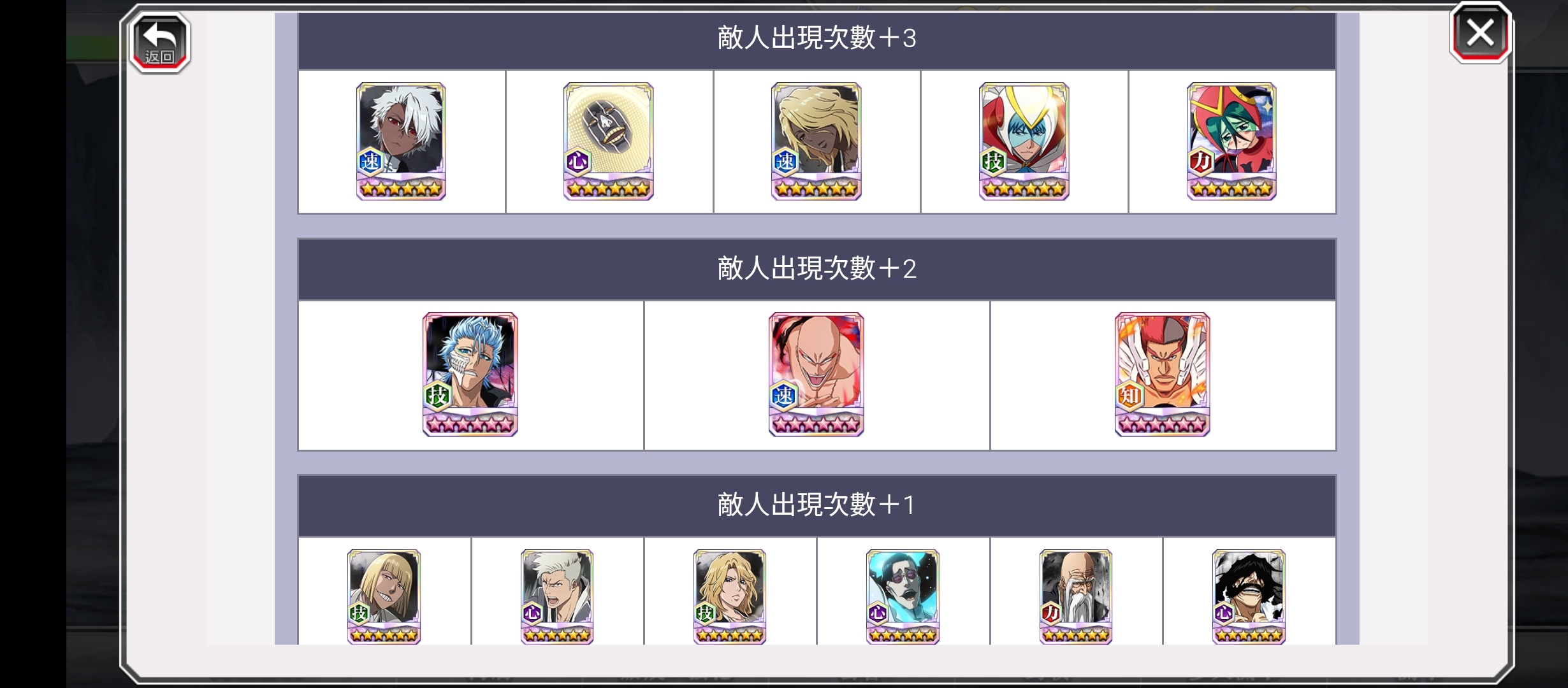The image size is (1568, 688).
Task: Select bald grinning 速 character in +2 row
Action: [817, 375]
